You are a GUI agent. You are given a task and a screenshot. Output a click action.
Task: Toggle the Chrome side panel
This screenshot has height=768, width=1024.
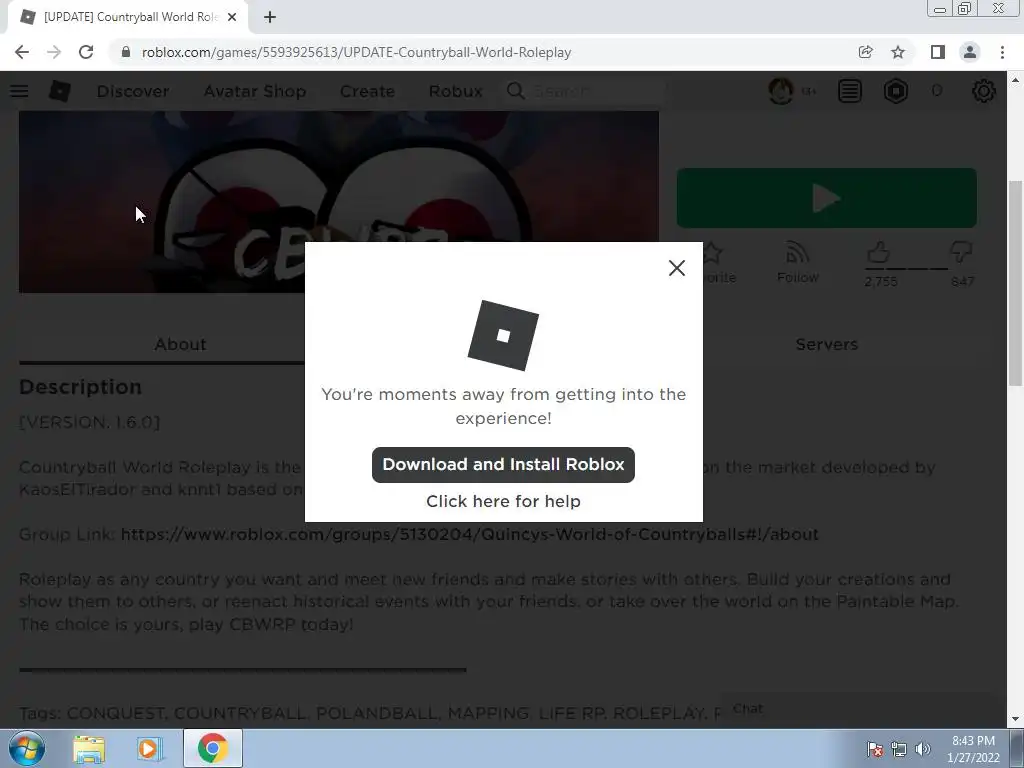[x=937, y=52]
